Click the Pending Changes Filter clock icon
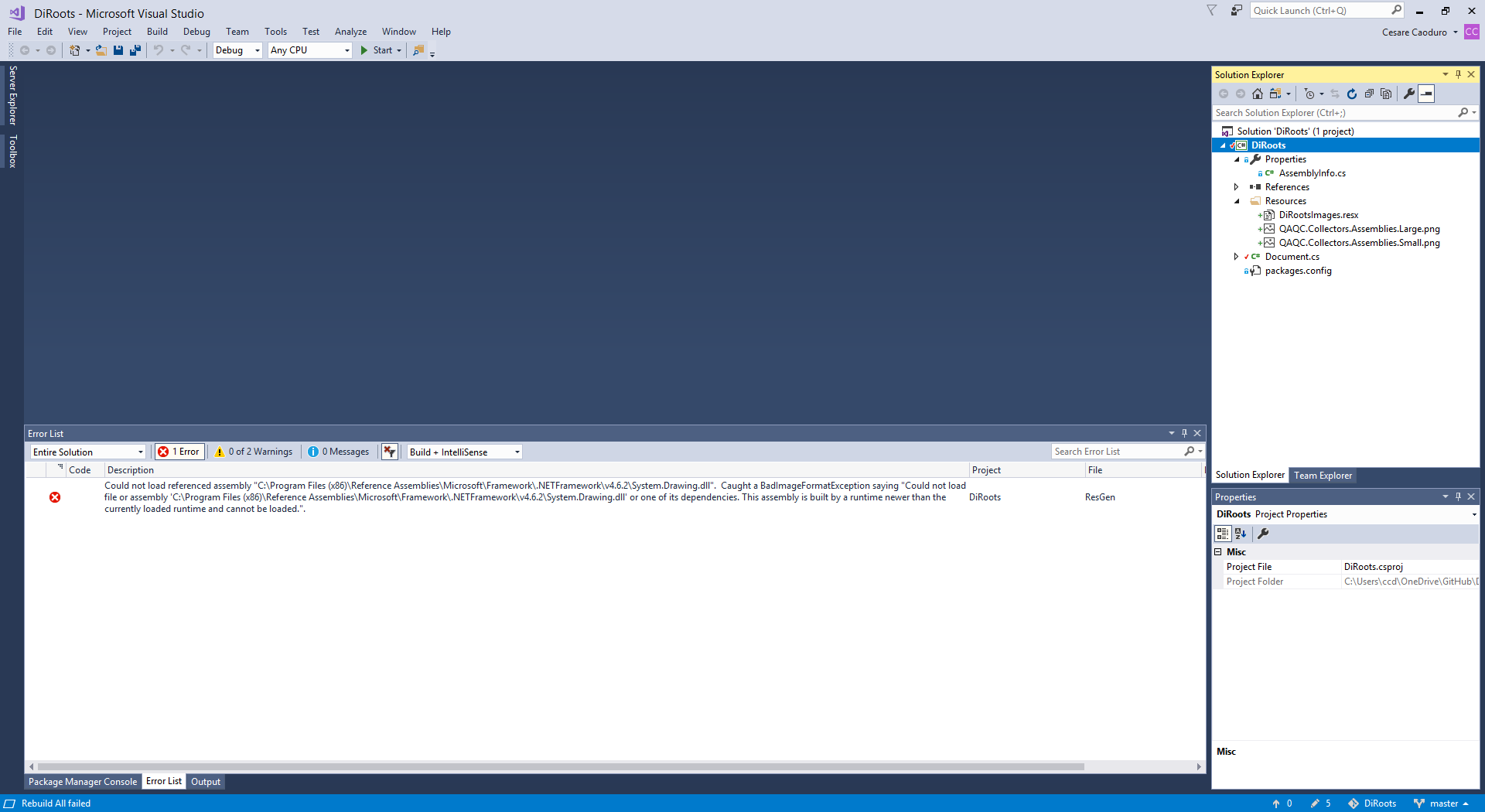1485x812 pixels. [1309, 94]
